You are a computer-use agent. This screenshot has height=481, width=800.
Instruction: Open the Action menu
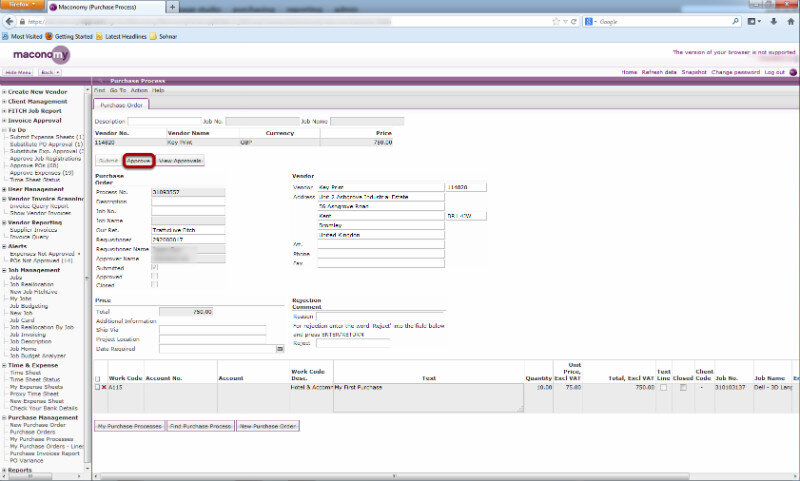pos(138,90)
